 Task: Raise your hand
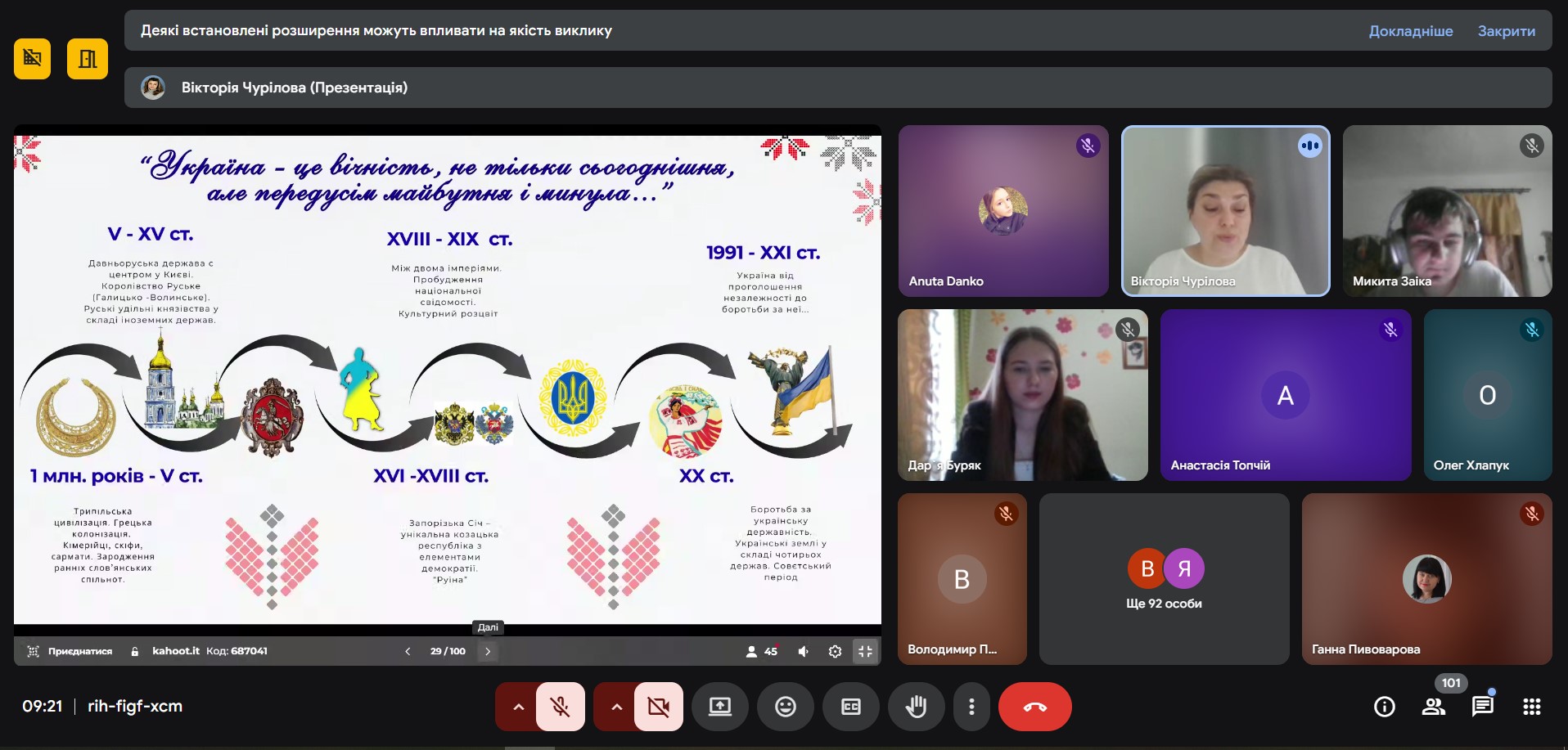coord(917,707)
